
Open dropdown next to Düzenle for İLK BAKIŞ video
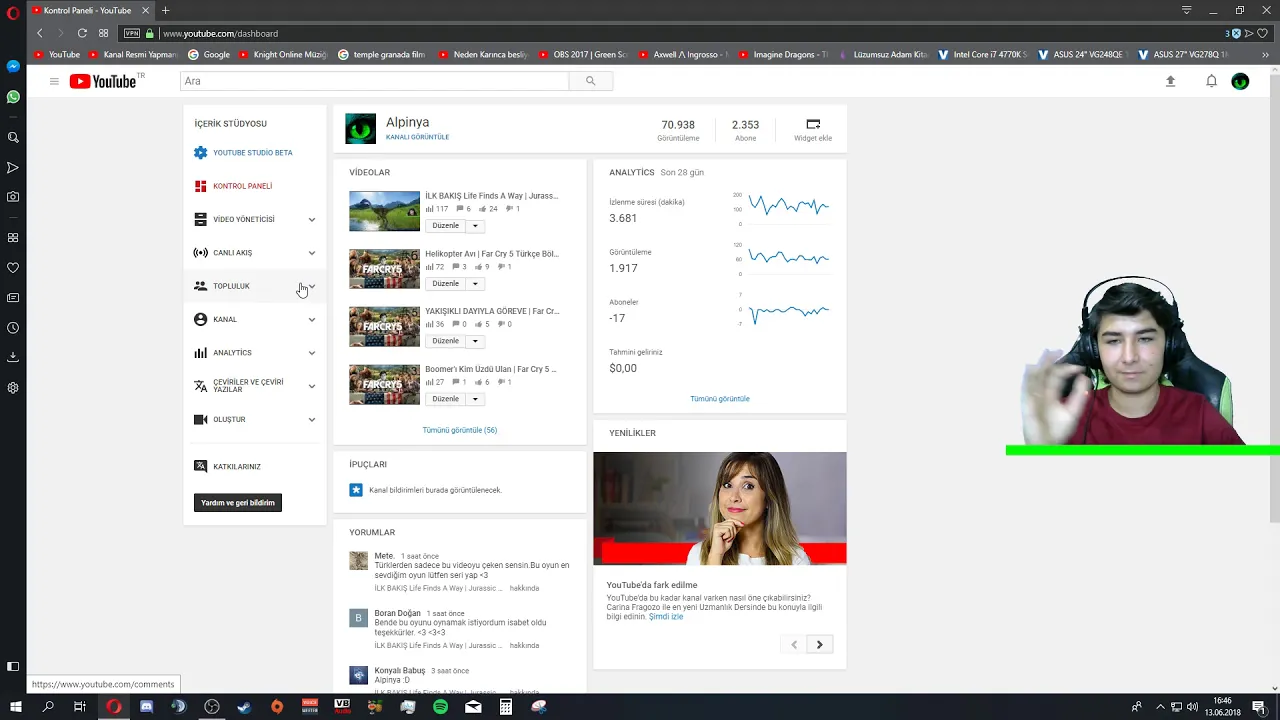[475, 226]
